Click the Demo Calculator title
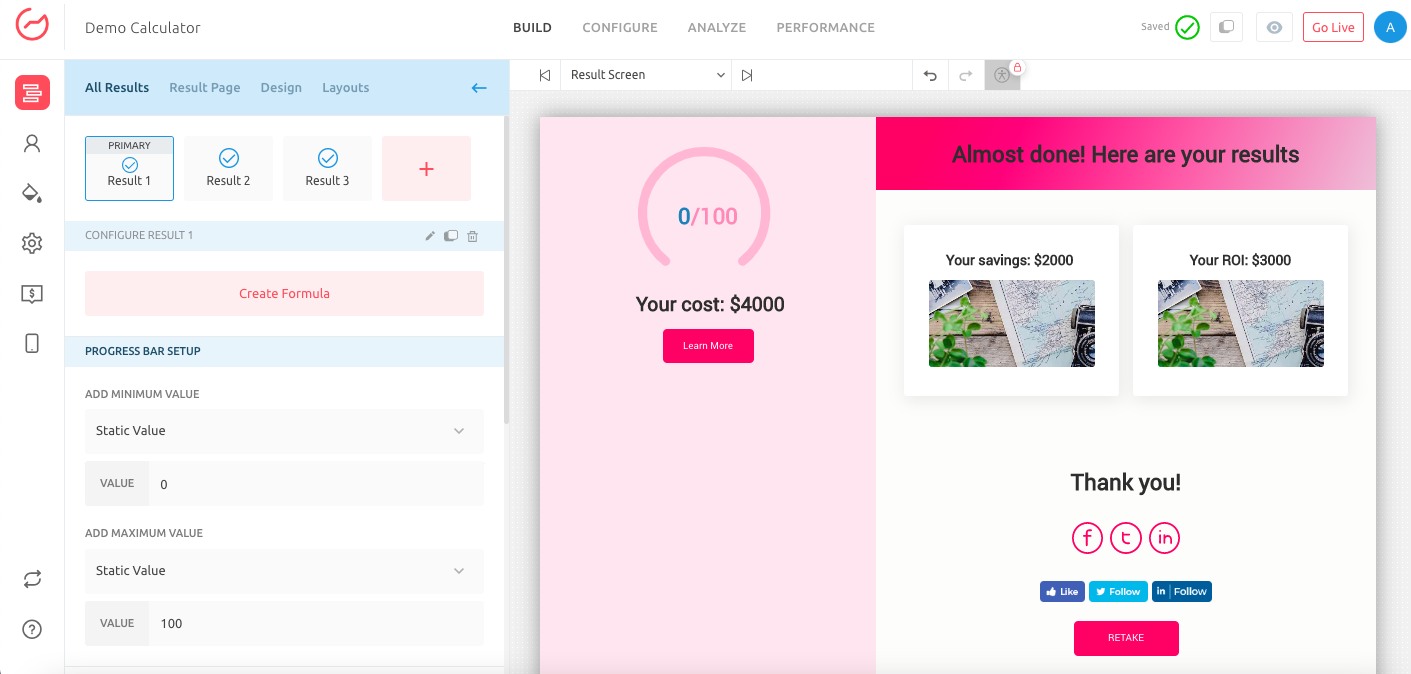This screenshot has height=674, width=1411. [143, 28]
